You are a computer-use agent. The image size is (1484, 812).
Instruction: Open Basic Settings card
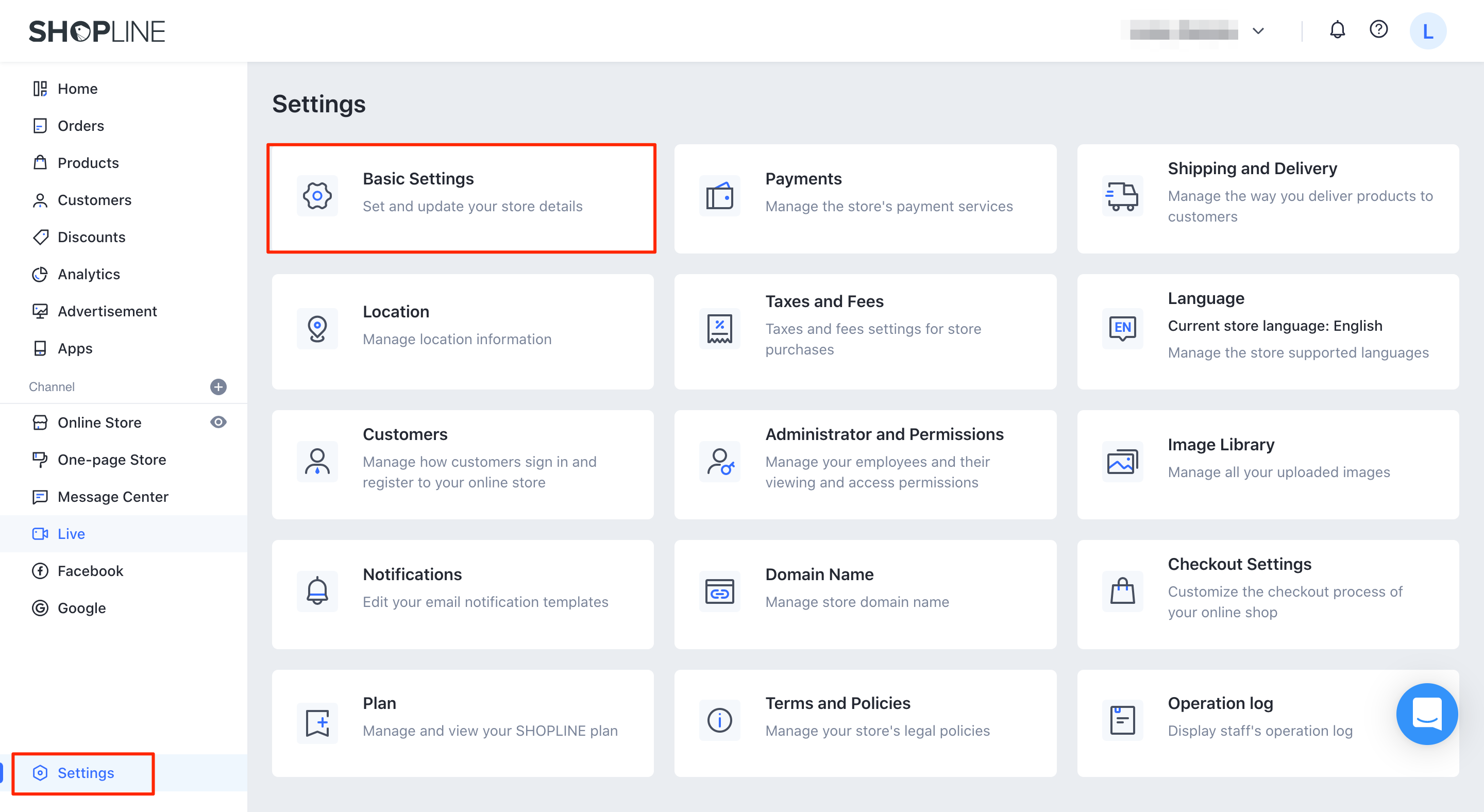point(462,198)
